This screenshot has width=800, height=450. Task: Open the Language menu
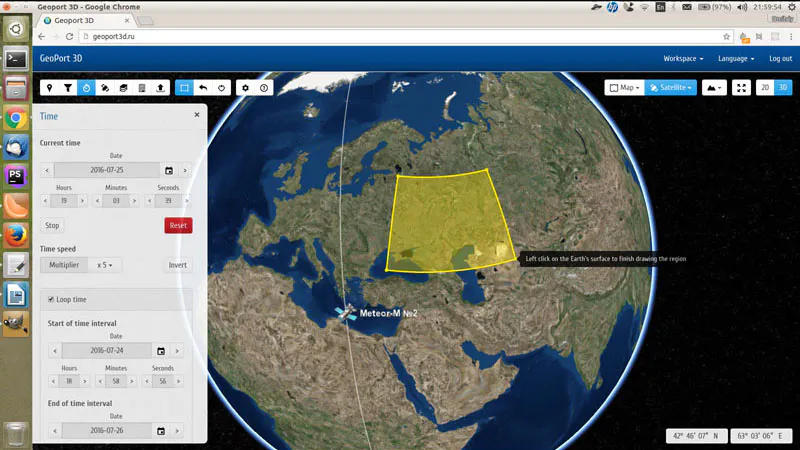(736, 59)
